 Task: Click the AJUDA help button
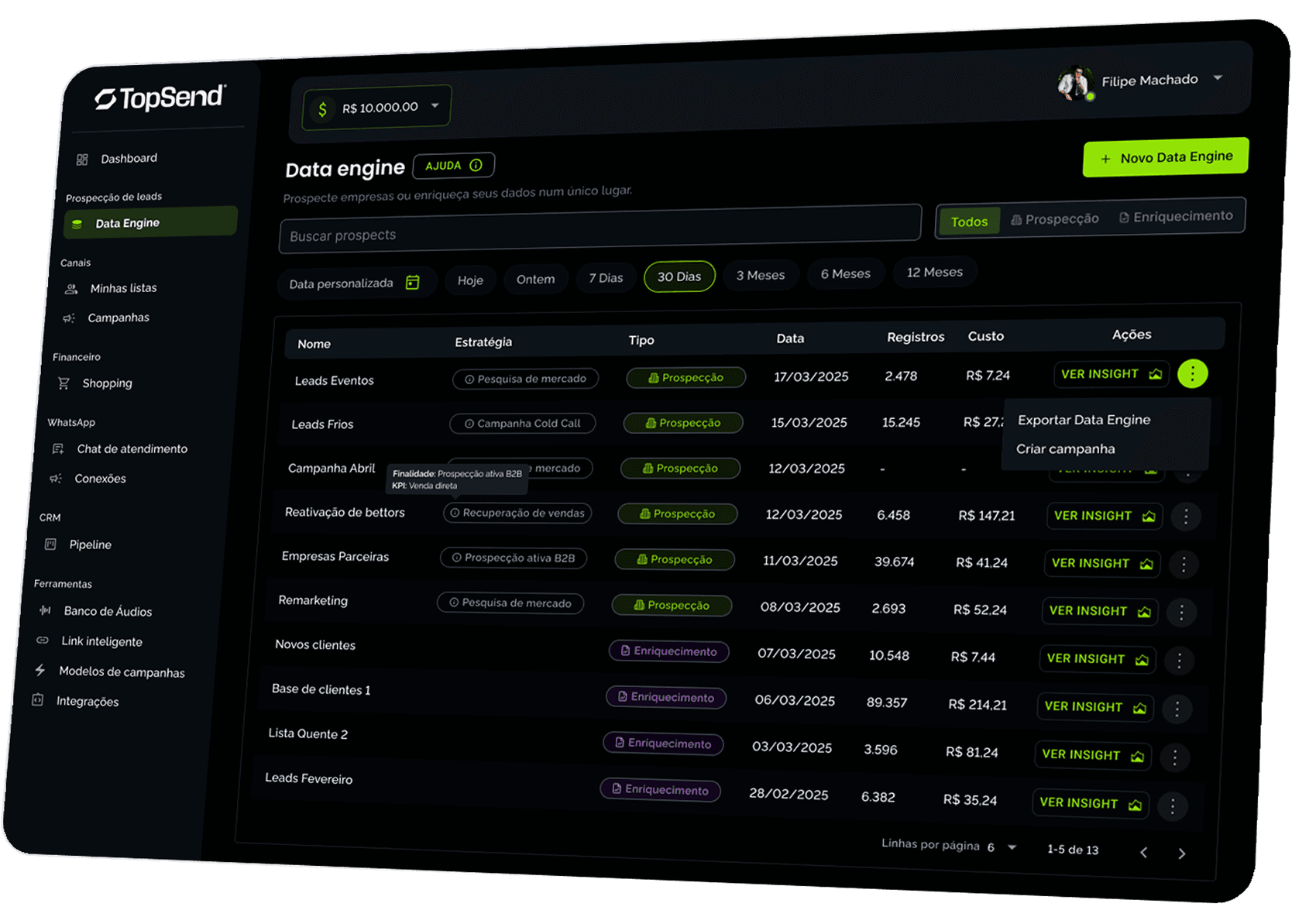pos(454,165)
